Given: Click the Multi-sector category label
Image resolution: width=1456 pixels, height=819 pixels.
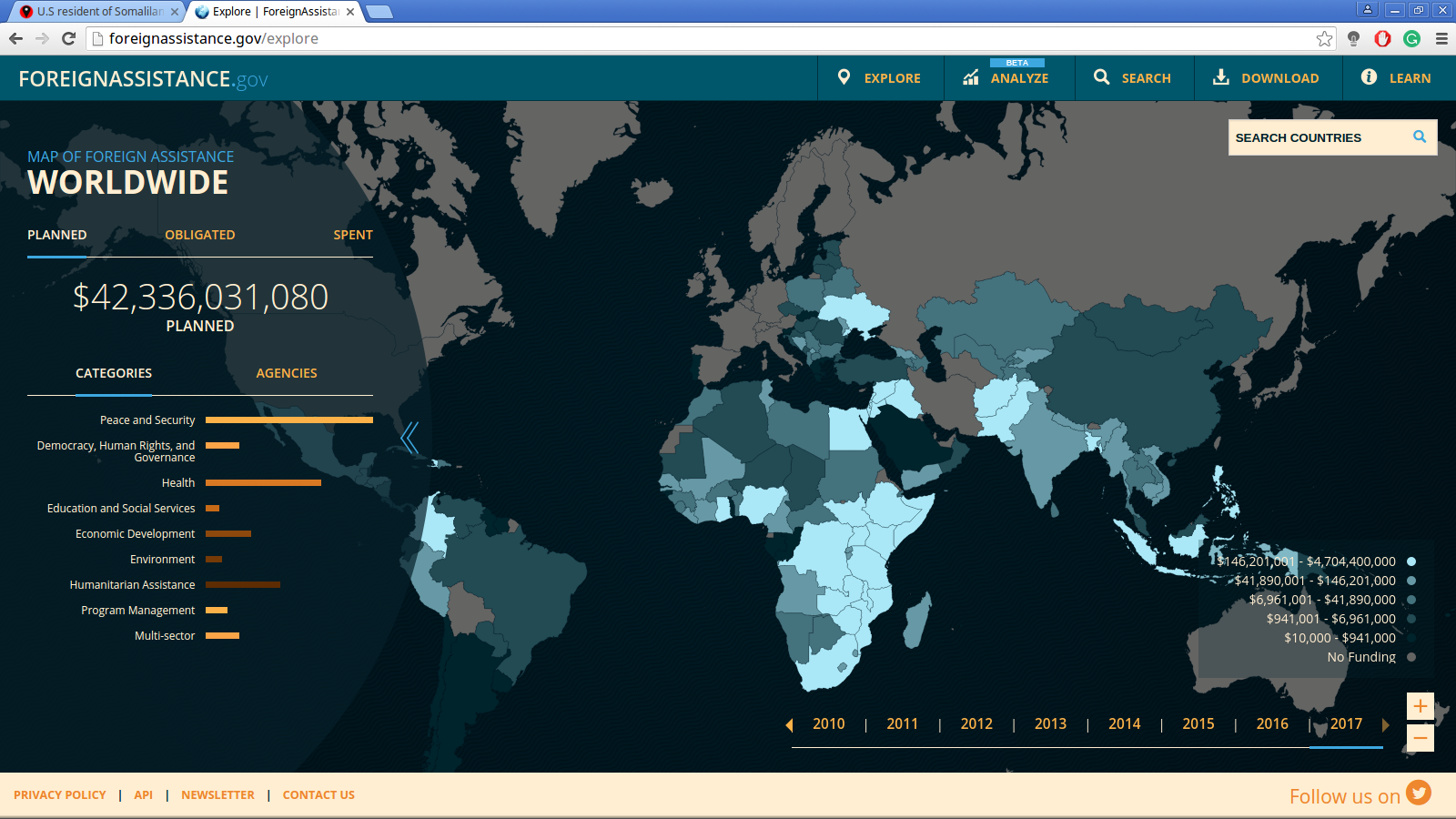Looking at the screenshot, I should (165, 635).
